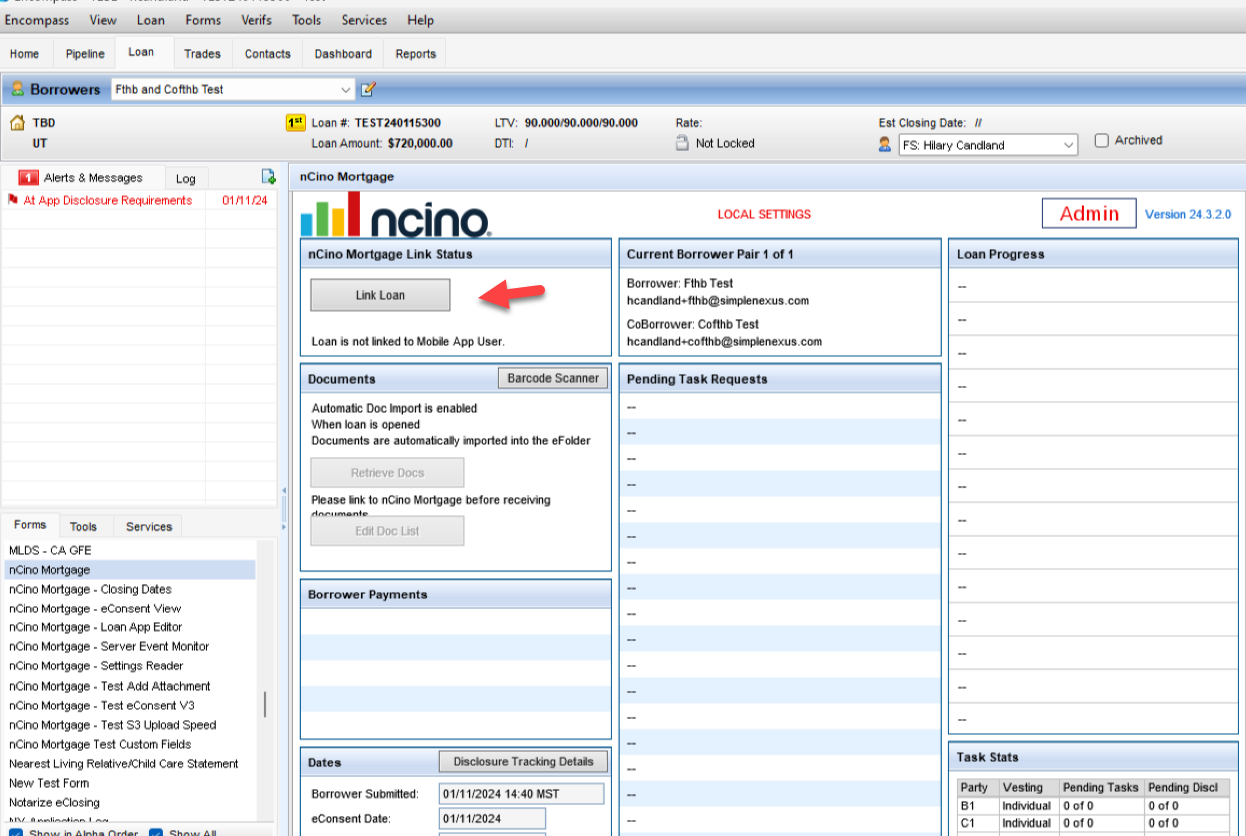
Task: Click the Version 24.3.2.0 text
Action: coord(1188,214)
